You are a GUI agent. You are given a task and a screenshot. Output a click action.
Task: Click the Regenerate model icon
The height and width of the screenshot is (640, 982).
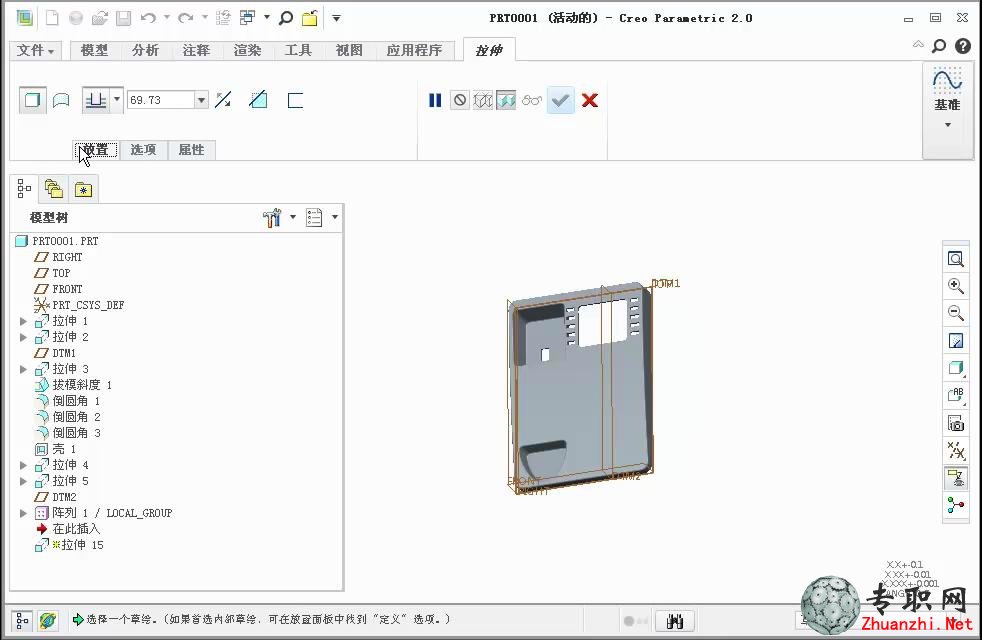pyautogui.click(x=223, y=18)
